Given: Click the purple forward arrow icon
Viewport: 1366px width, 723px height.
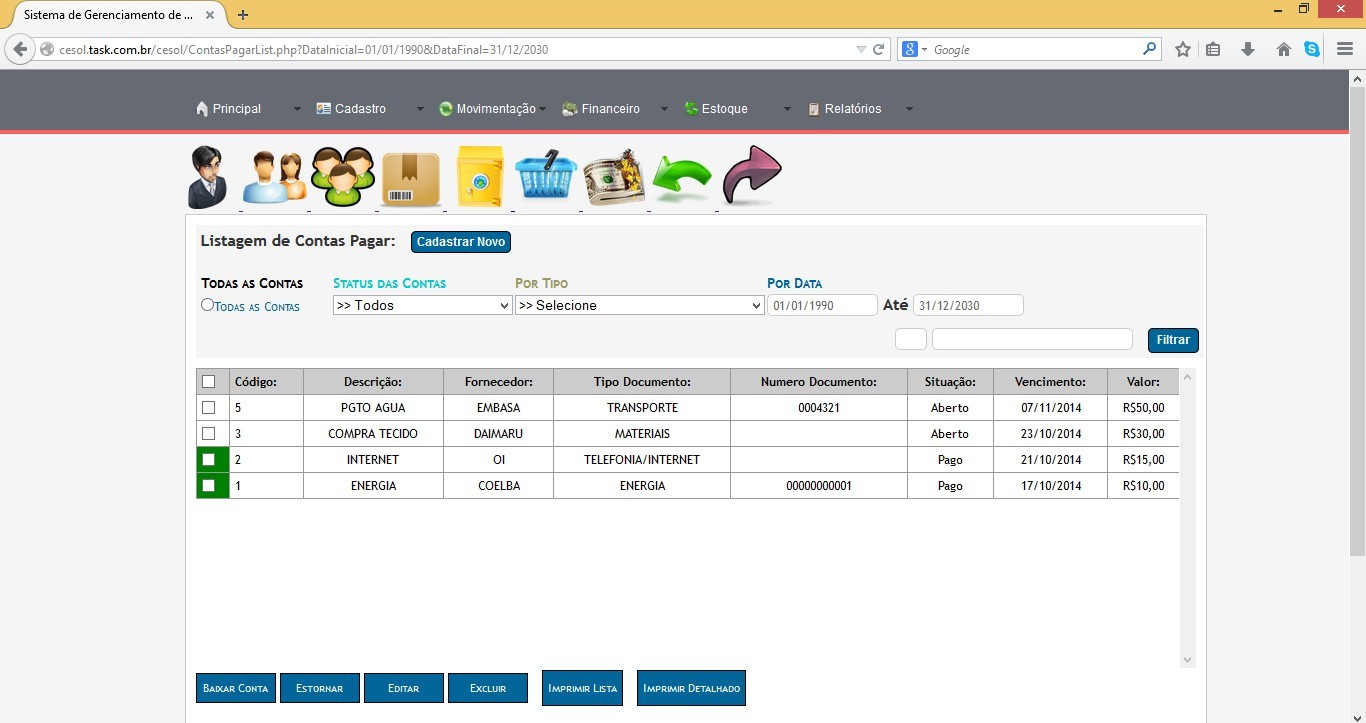Looking at the screenshot, I should (751, 175).
